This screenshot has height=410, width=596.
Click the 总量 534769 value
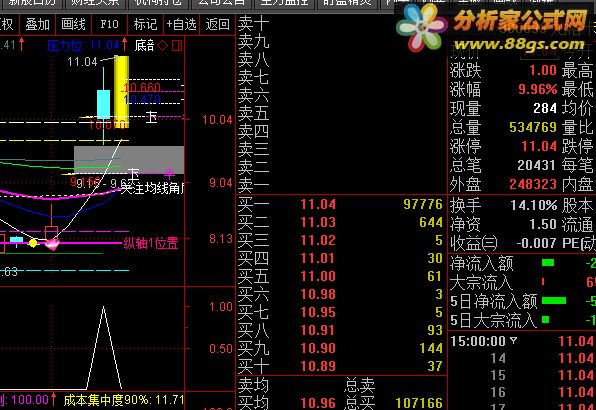[533, 127]
